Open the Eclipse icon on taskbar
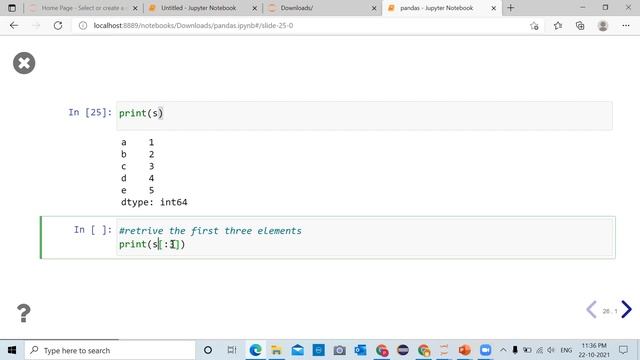This screenshot has width=640, height=360. pos(403,350)
